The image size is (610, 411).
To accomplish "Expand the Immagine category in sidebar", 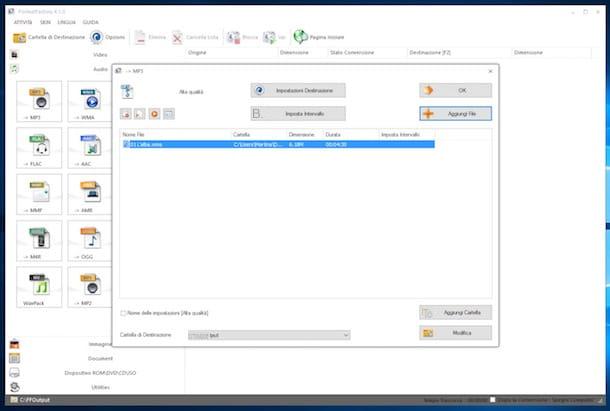I will (100, 344).
